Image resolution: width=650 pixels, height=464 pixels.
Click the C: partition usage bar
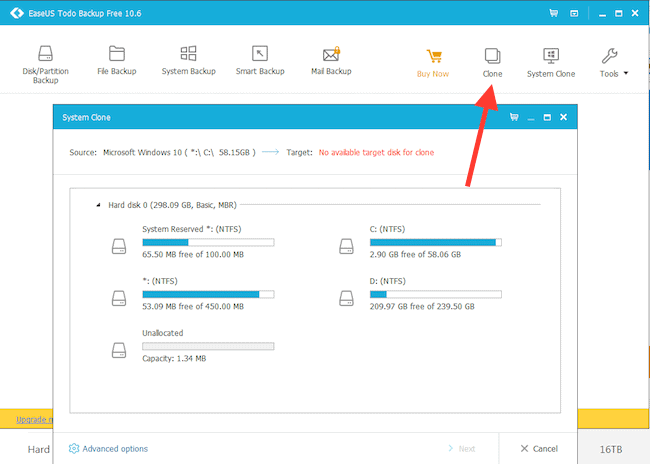tap(436, 242)
